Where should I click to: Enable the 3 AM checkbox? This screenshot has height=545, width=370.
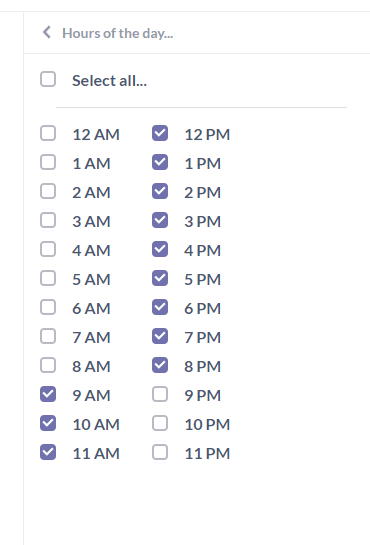pos(48,220)
